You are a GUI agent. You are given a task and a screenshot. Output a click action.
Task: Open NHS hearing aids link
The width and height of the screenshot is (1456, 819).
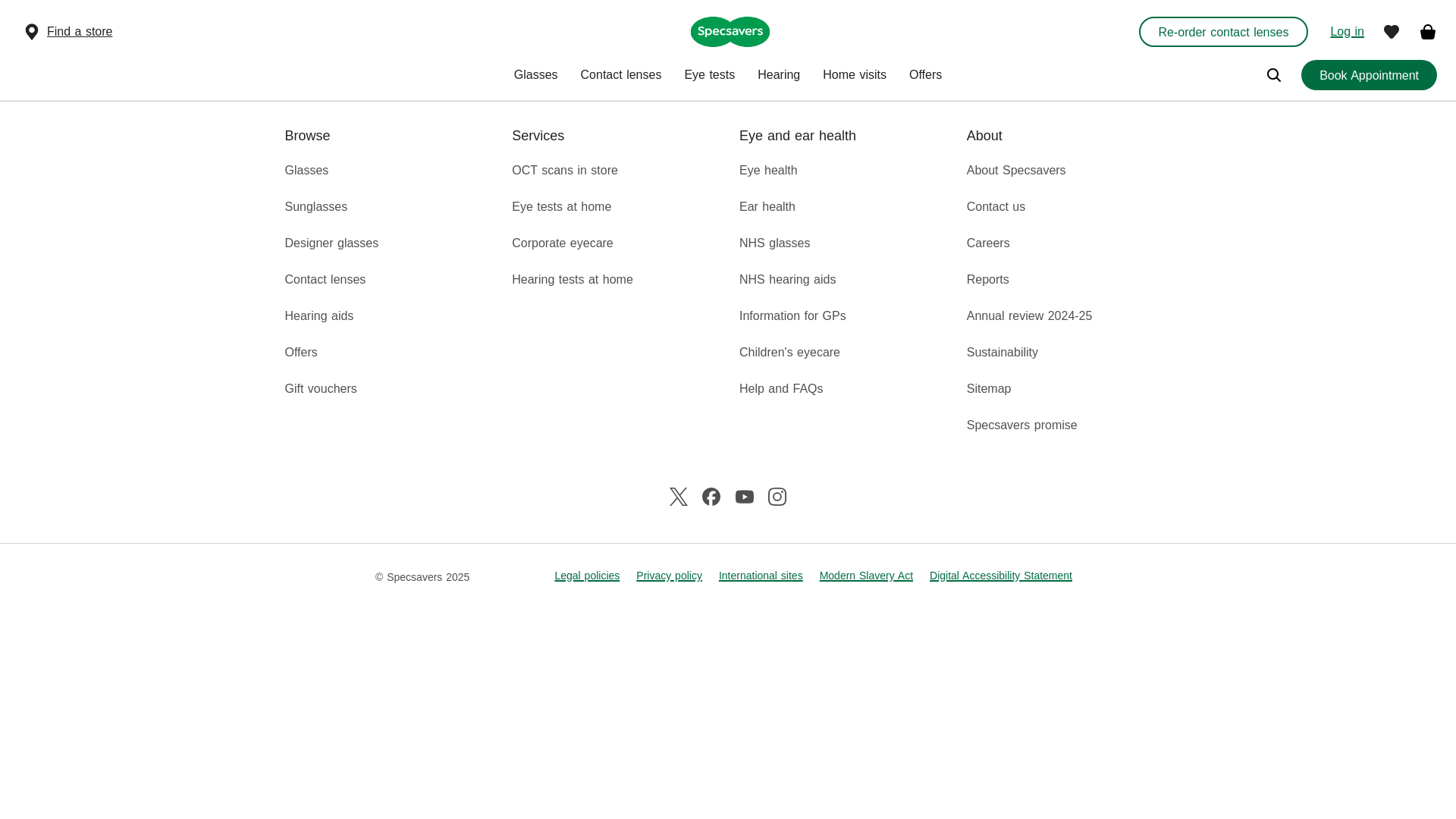[x=787, y=280]
